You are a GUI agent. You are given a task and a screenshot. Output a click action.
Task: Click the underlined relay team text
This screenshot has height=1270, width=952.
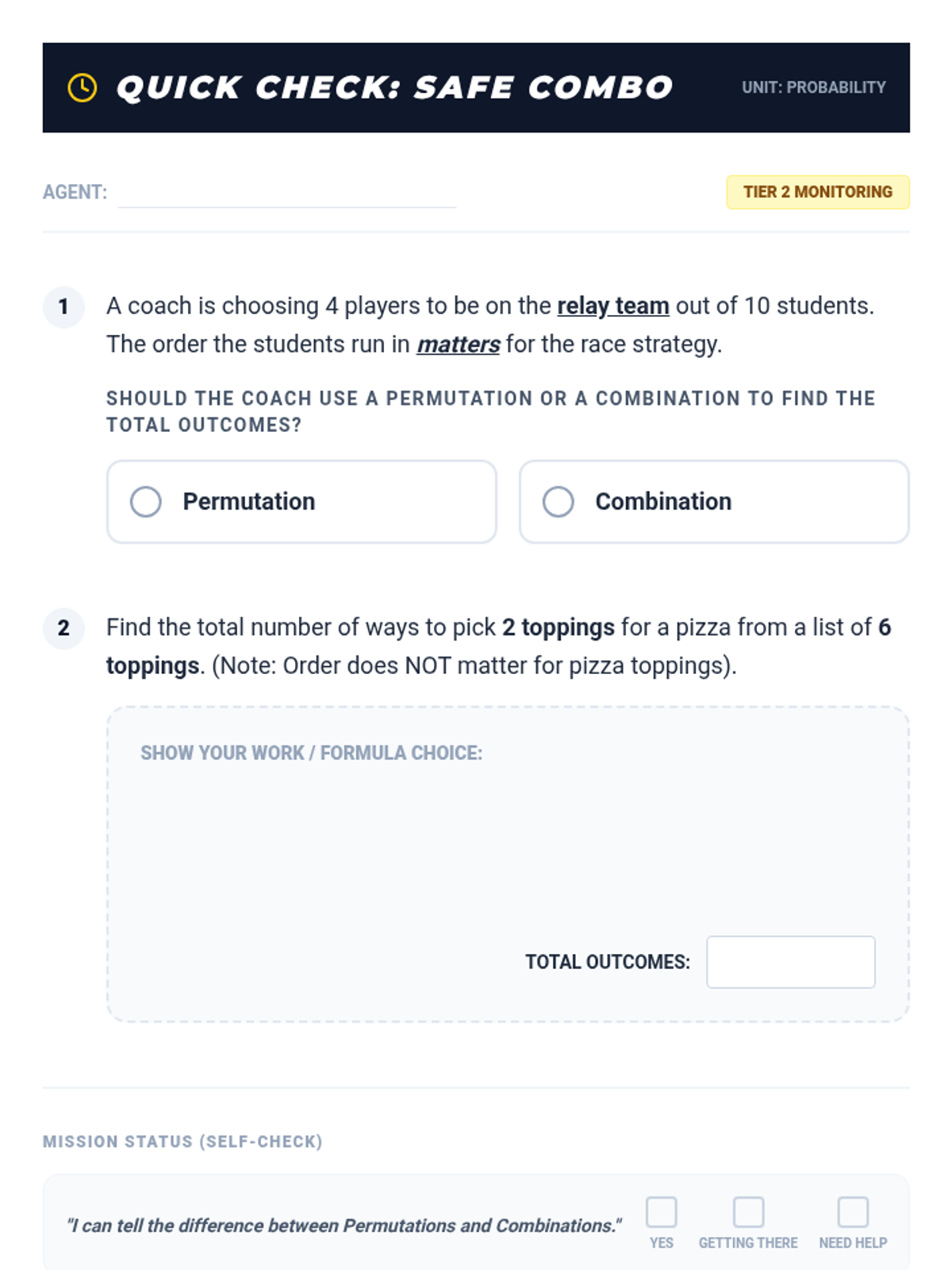click(x=613, y=306)
